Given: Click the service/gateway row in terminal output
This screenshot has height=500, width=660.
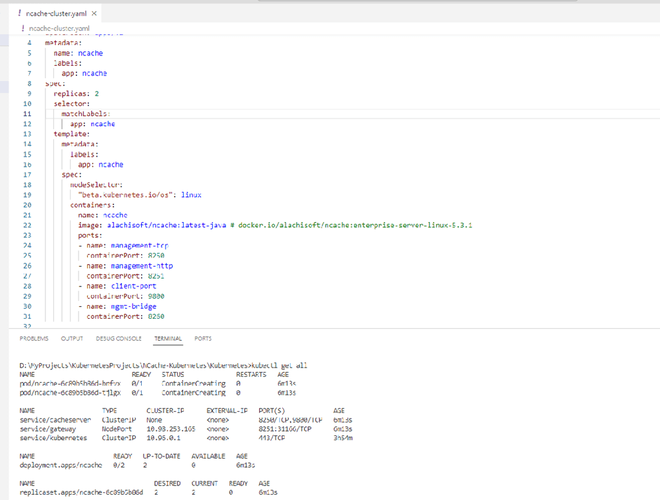Looking at the screenshot, I should tap(50, 428).
